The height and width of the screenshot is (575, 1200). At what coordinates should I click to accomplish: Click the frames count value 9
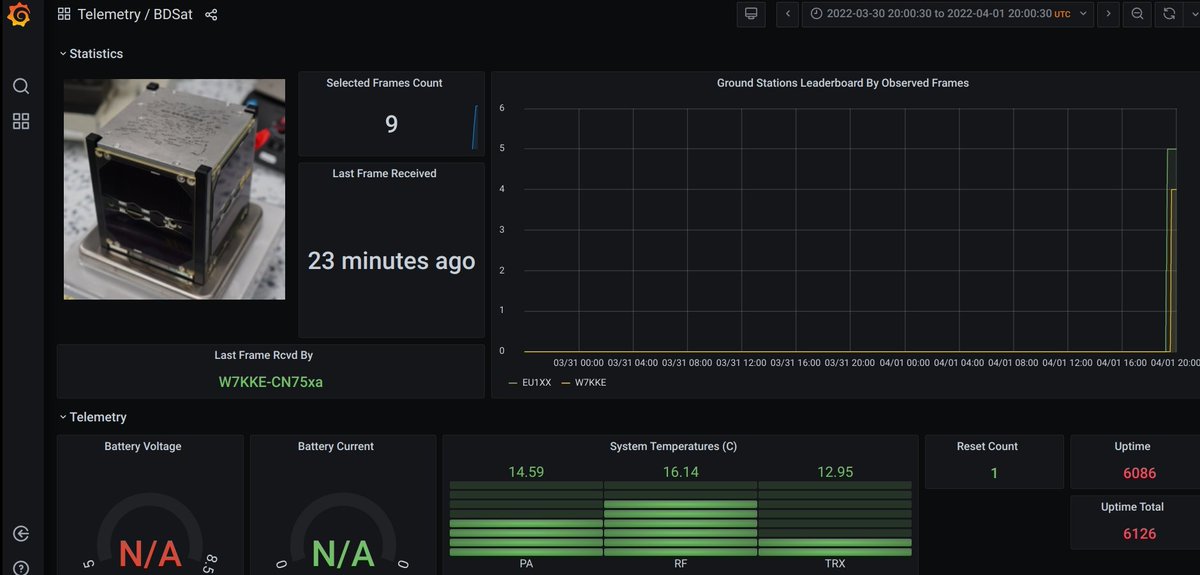click(391, 124)
